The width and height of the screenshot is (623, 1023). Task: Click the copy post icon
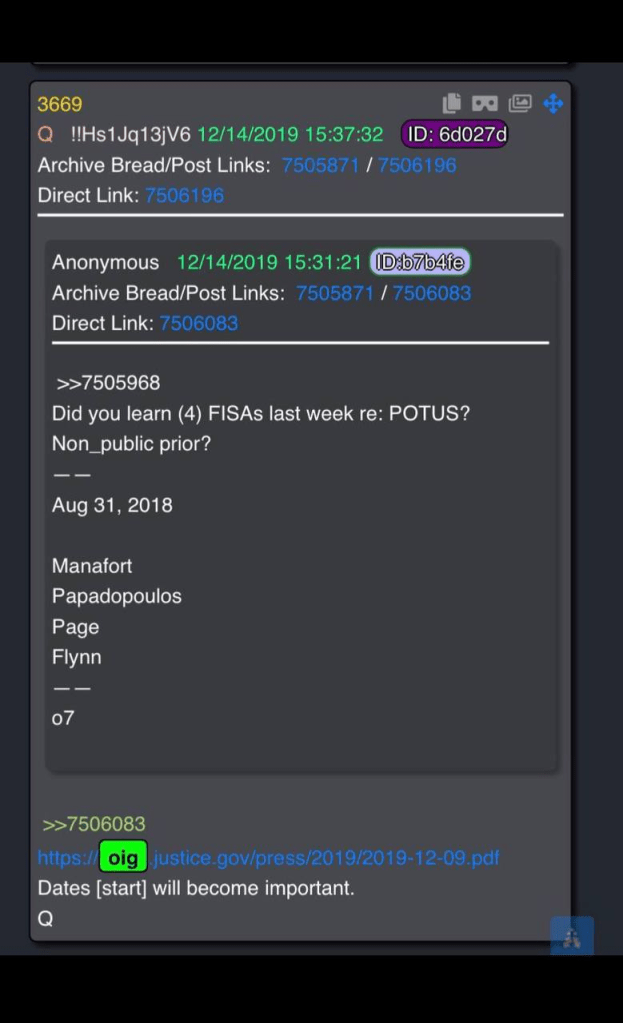[x=452, y=103]
